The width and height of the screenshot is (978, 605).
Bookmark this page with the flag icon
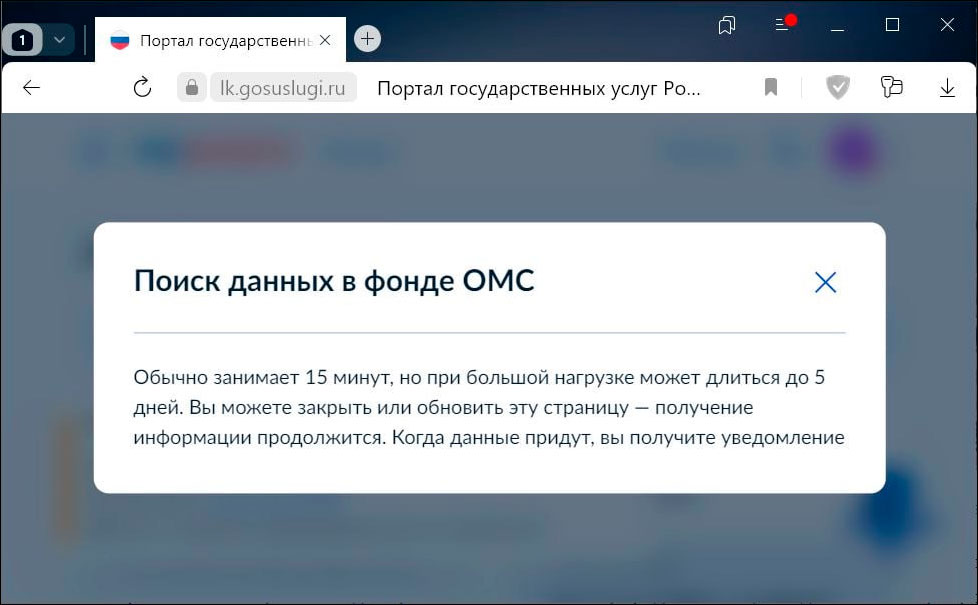[770, 87]
